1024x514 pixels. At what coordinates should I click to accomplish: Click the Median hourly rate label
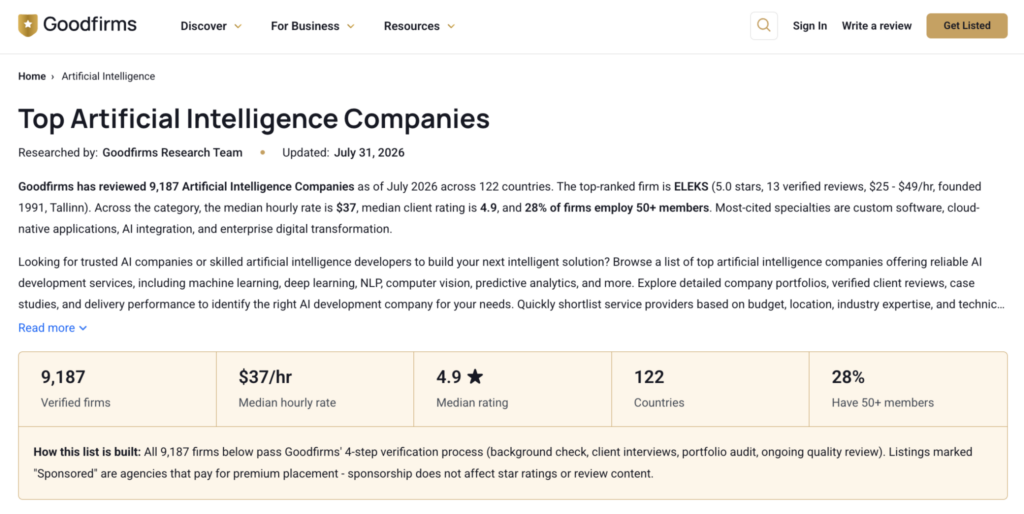click(287, 403)
